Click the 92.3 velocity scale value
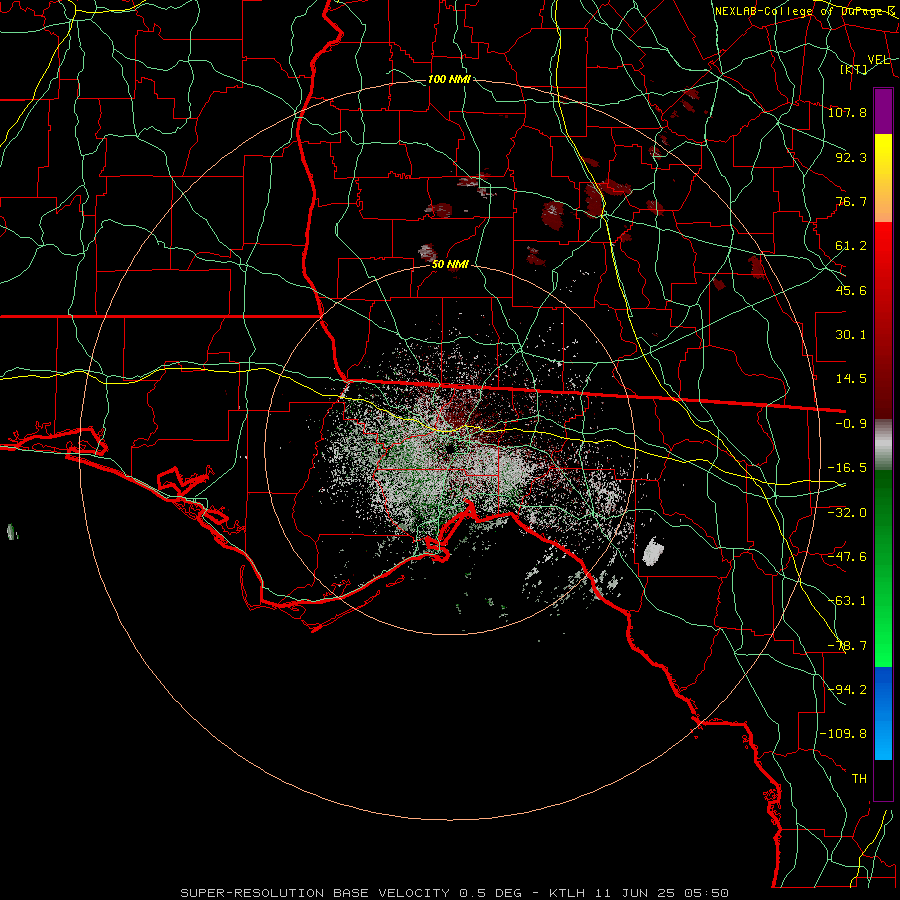Viewport: 900px width, 900px height. coord(851,157)
